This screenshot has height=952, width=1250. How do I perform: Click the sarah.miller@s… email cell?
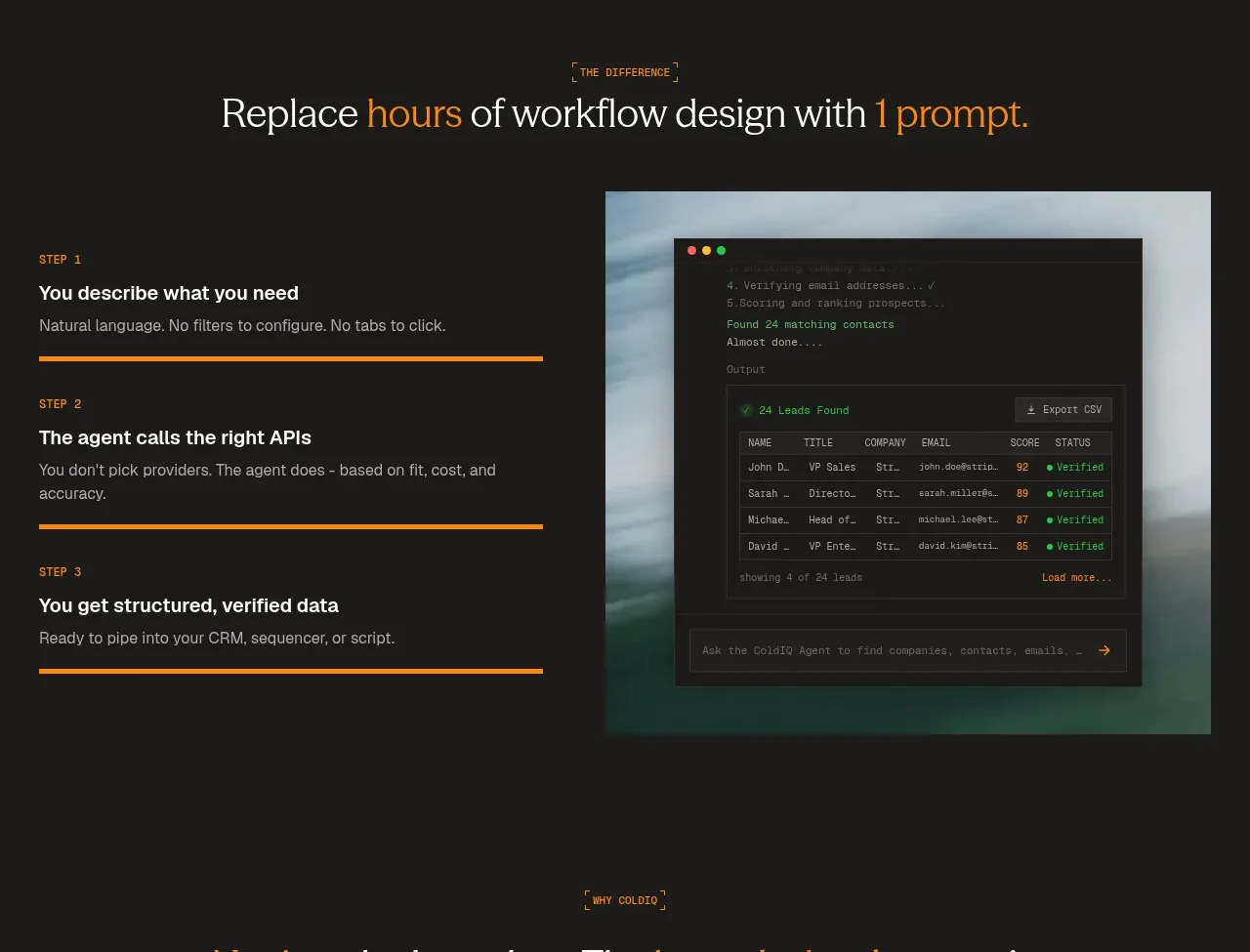click(958, 493)
